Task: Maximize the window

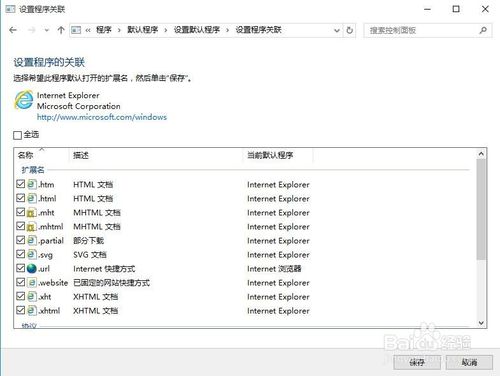Action: [x=456, y=9]
